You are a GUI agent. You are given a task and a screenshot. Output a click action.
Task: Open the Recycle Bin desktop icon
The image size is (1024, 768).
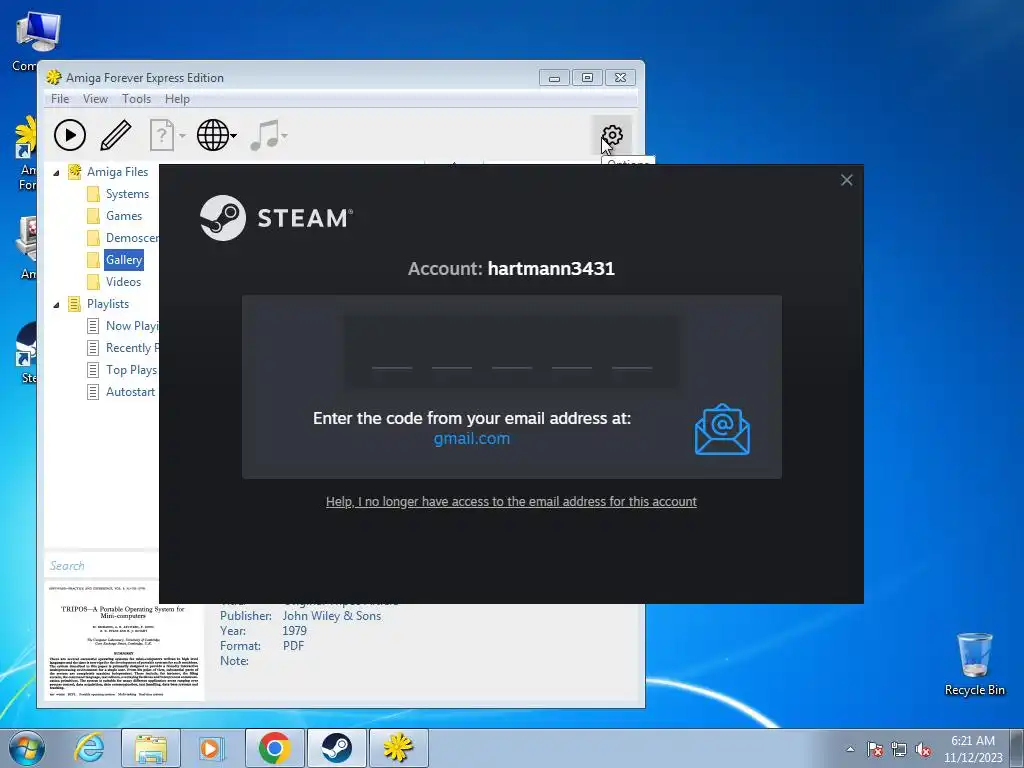click(x=974, y=664)
